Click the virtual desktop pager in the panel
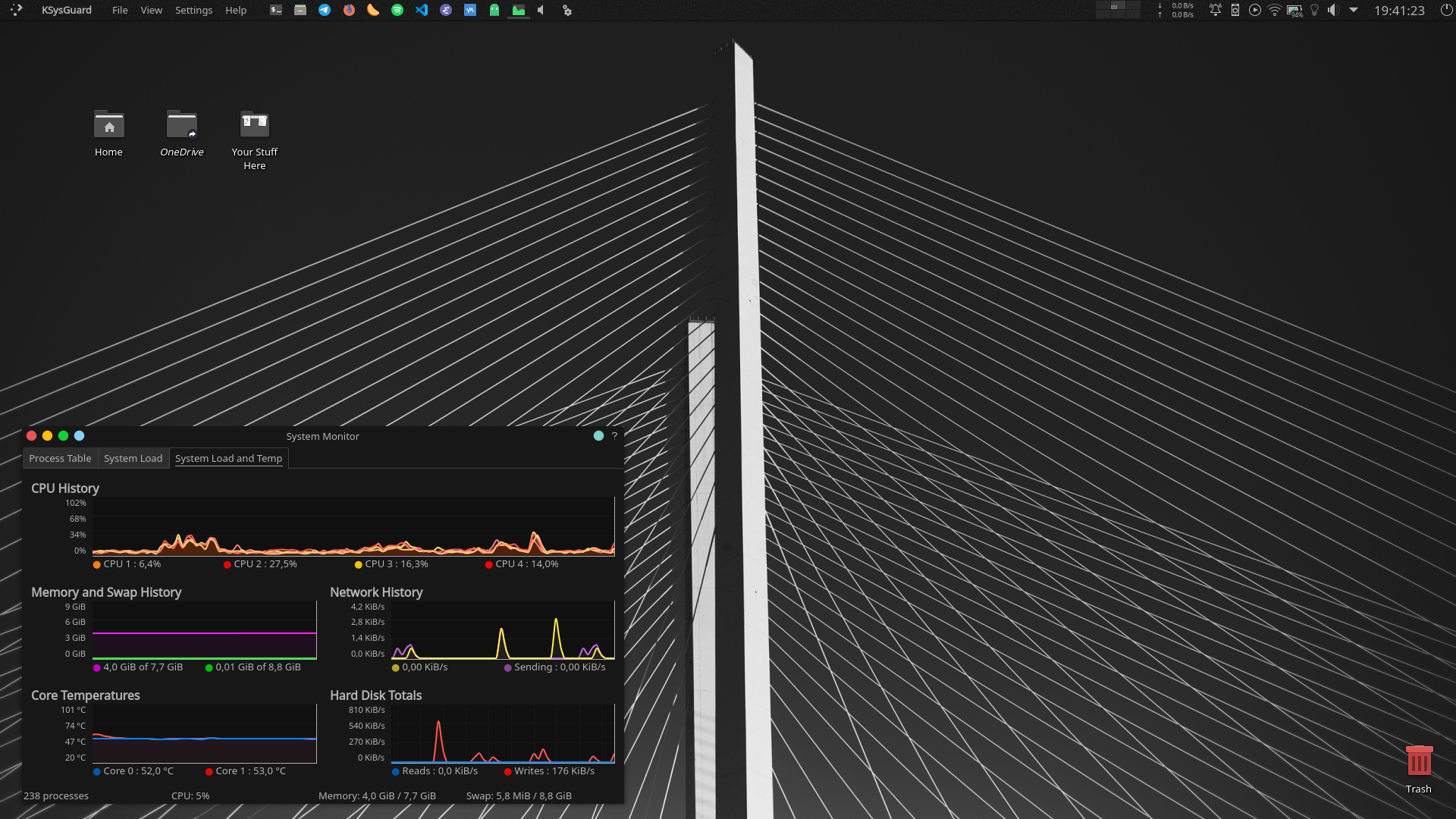Screen dimensions: 1456x819 1118,10
